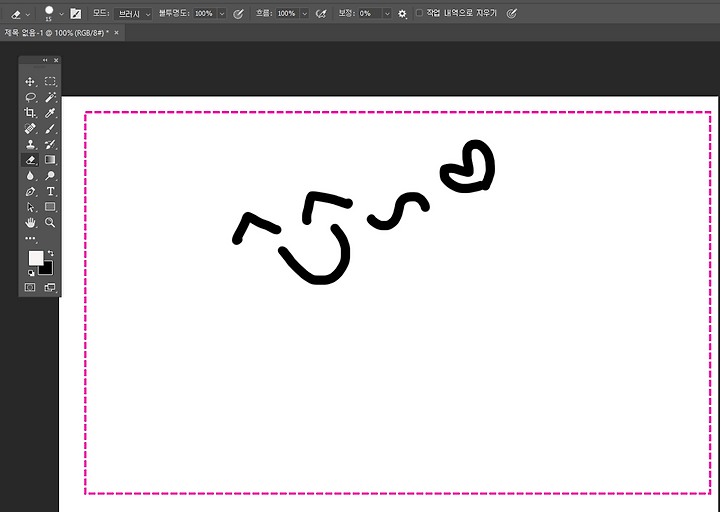Toggle the Brush Settings panel

(x=76, y=14)
